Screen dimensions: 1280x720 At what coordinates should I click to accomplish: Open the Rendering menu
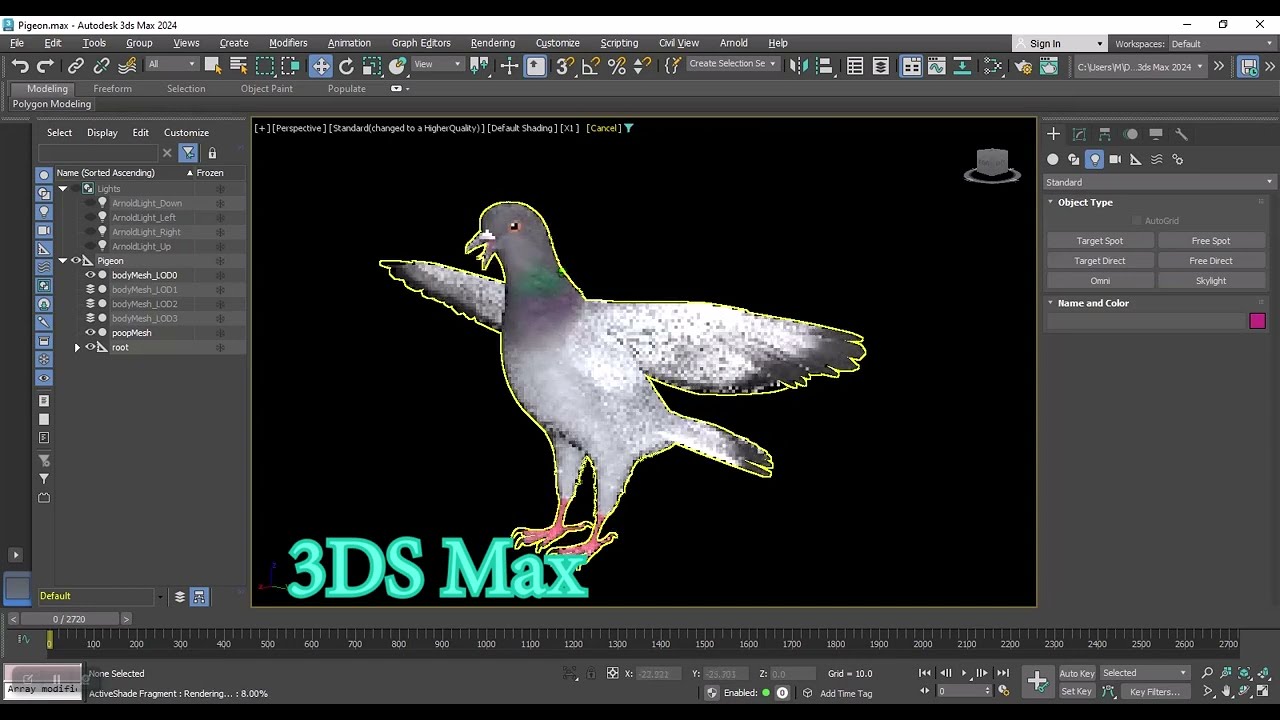point(493,43)
